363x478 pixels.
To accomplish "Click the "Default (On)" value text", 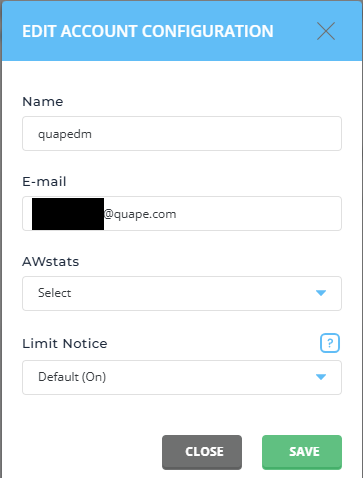I will pos(72,377).
